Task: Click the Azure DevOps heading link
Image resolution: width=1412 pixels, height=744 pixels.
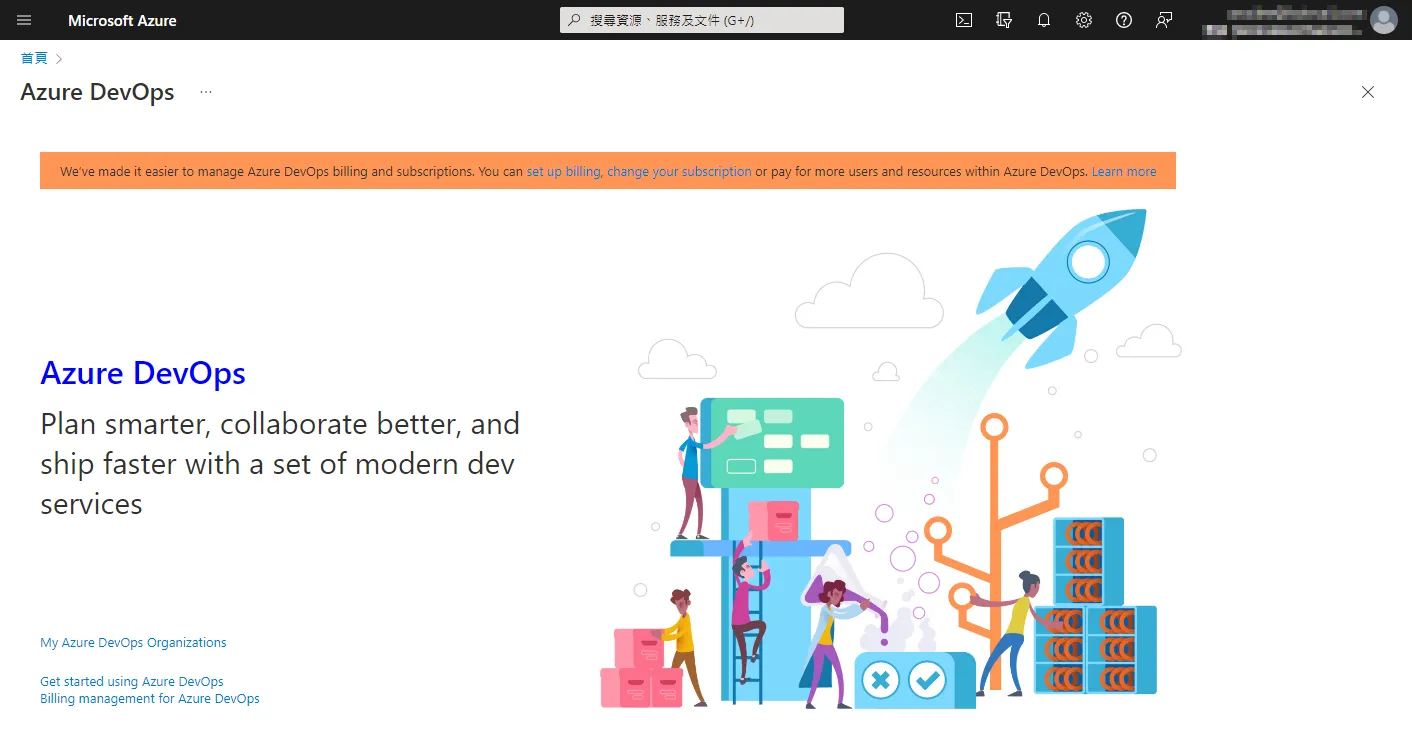Action: [142, 373]
